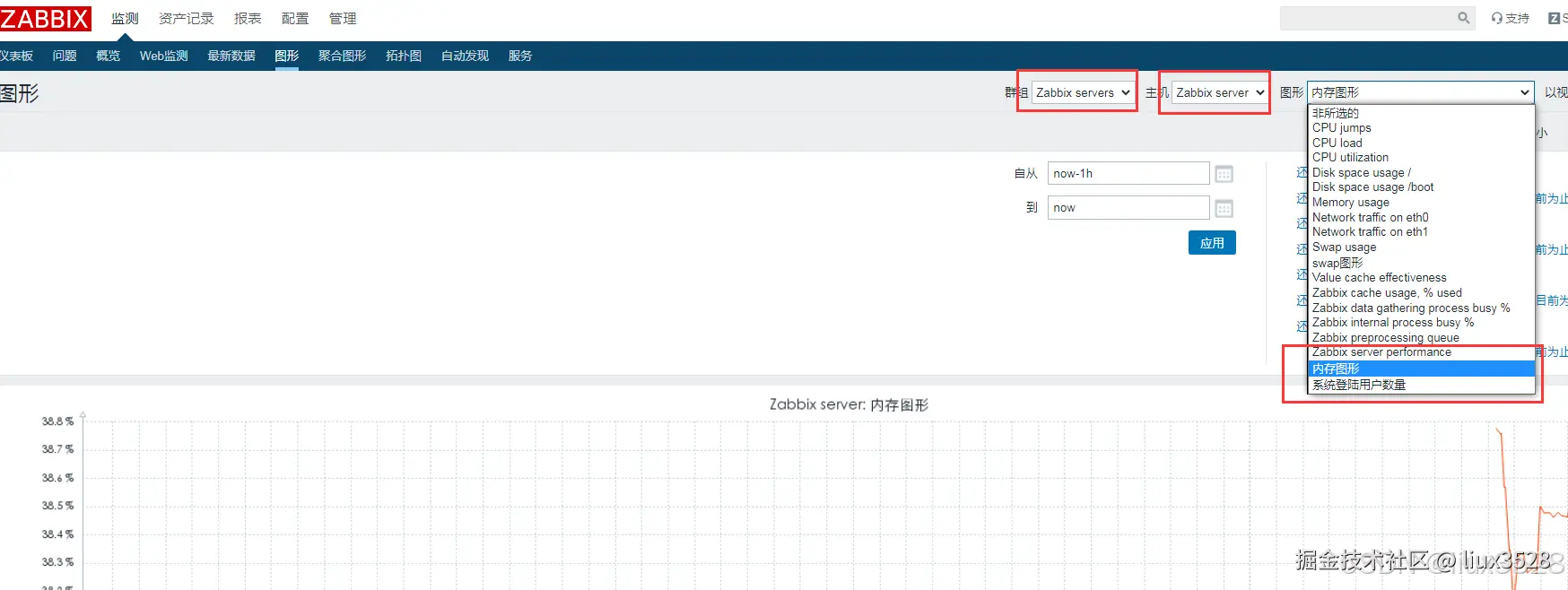Image resolution: width=1568 pixels, height=590 pixels.
Task: Select 非所选的 in graph list
Action: [1421, 113]
